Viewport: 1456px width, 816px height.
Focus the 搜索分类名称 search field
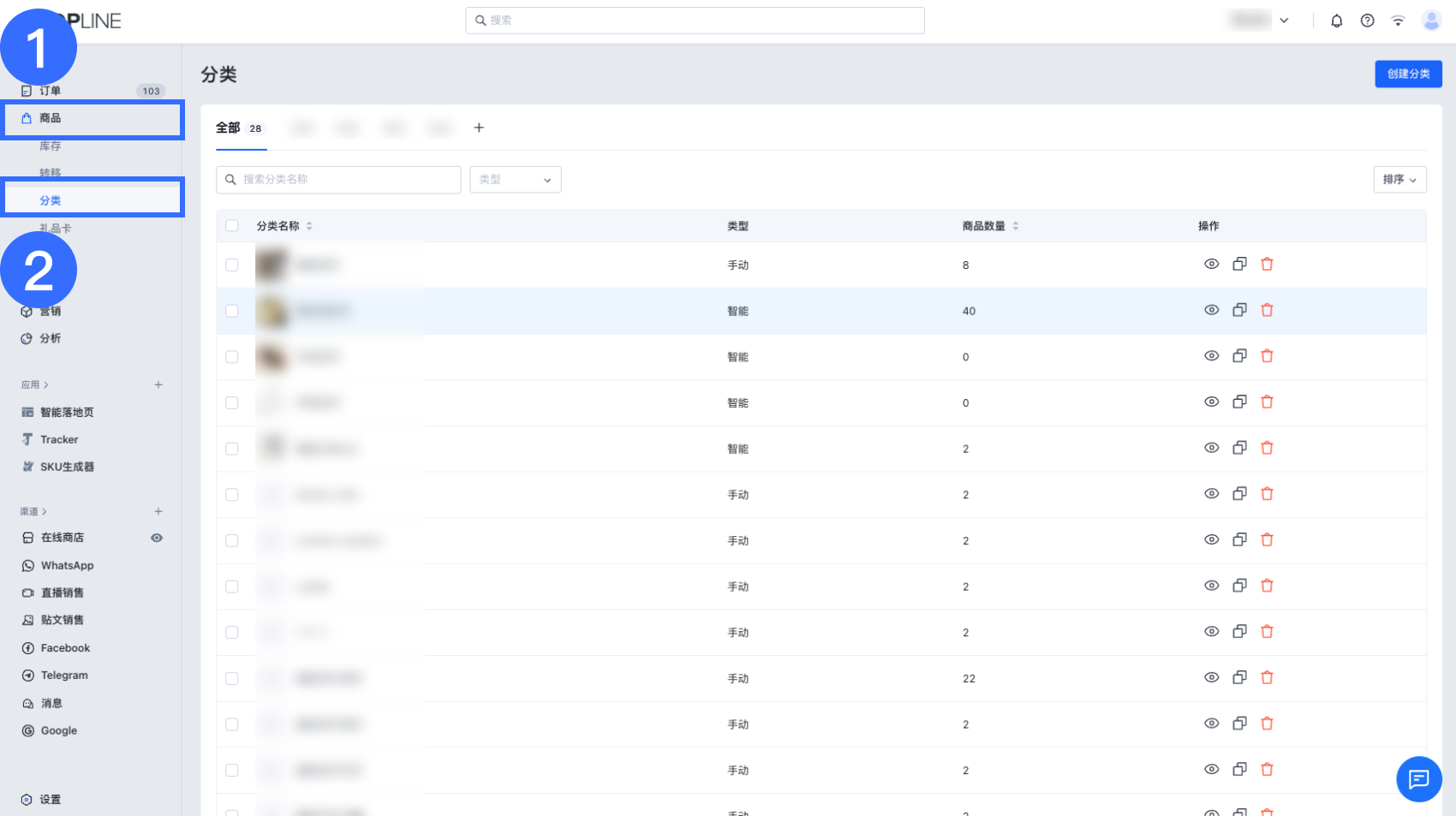pos(338,180)
